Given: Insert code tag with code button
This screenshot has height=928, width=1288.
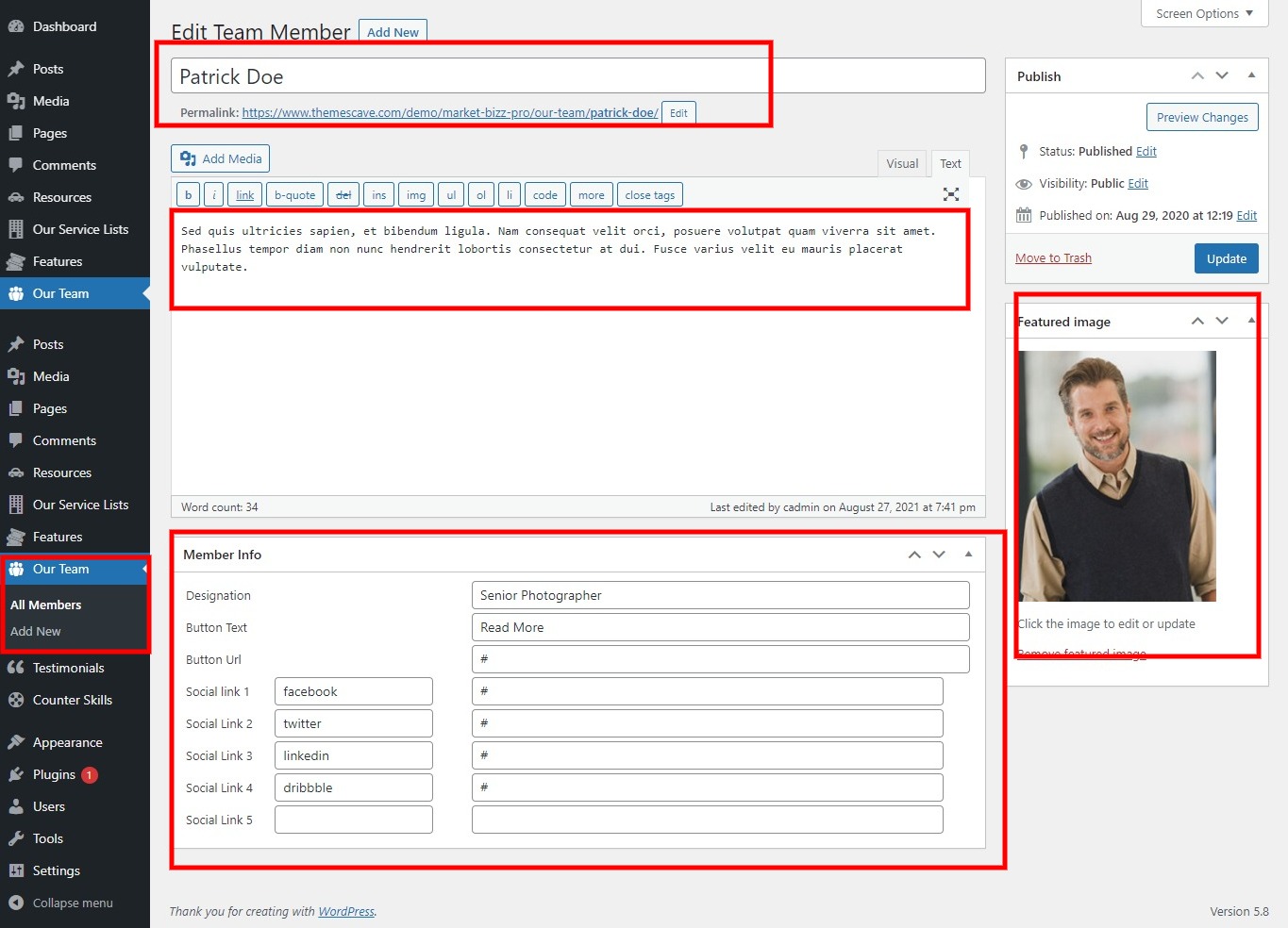Looking at the screenshot, I should pos(545,194).
